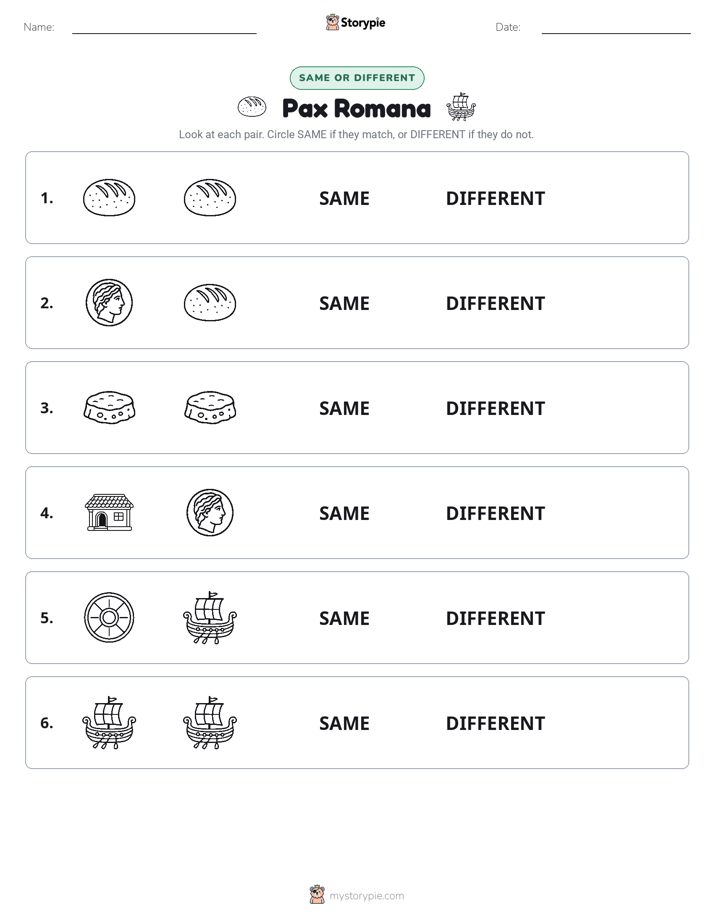714x924 pixels.
Task: Click the SAME OR DIFFERENT badge
Action: [357, 78]
